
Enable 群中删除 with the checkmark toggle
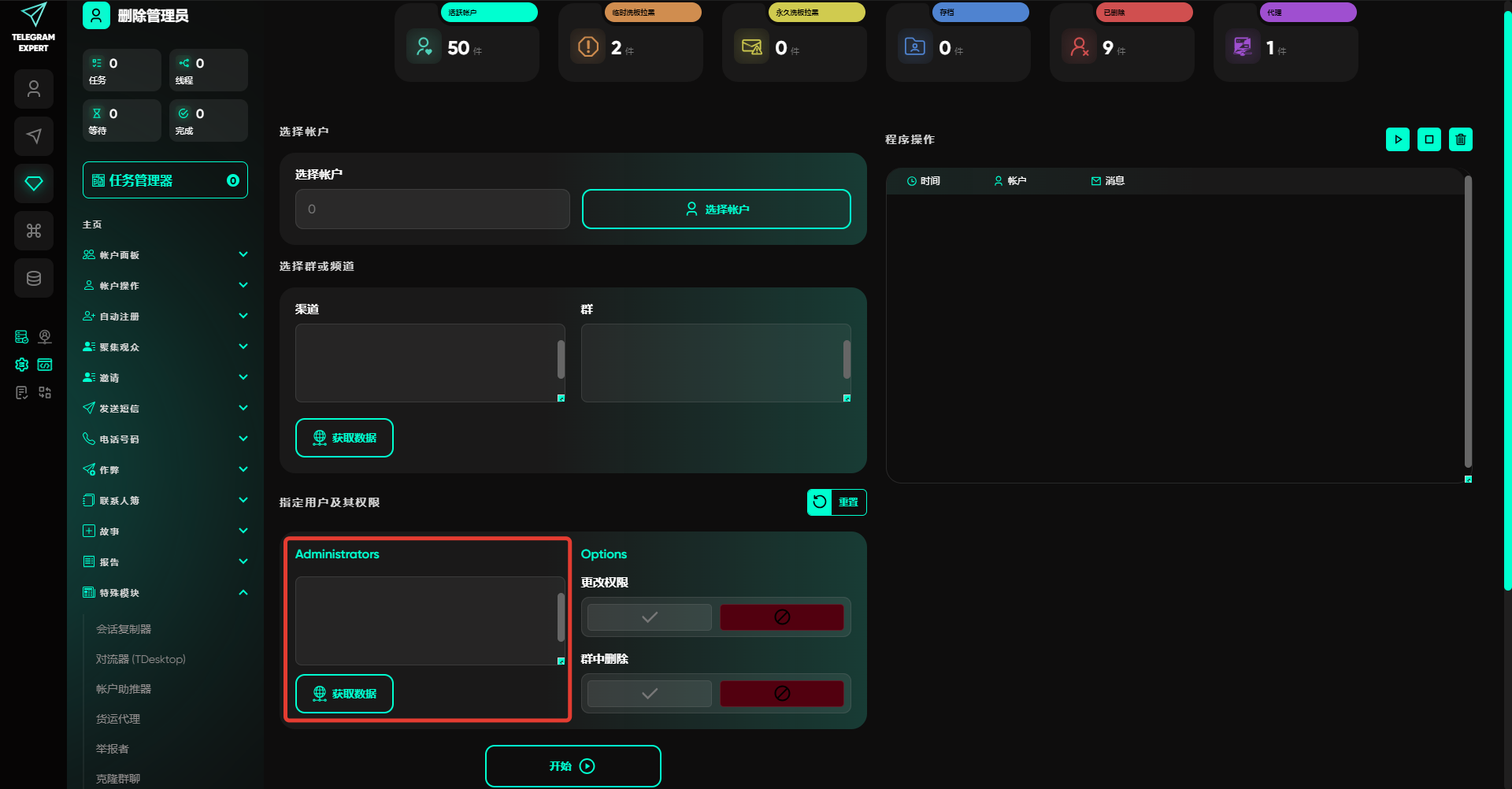(649, 694)
